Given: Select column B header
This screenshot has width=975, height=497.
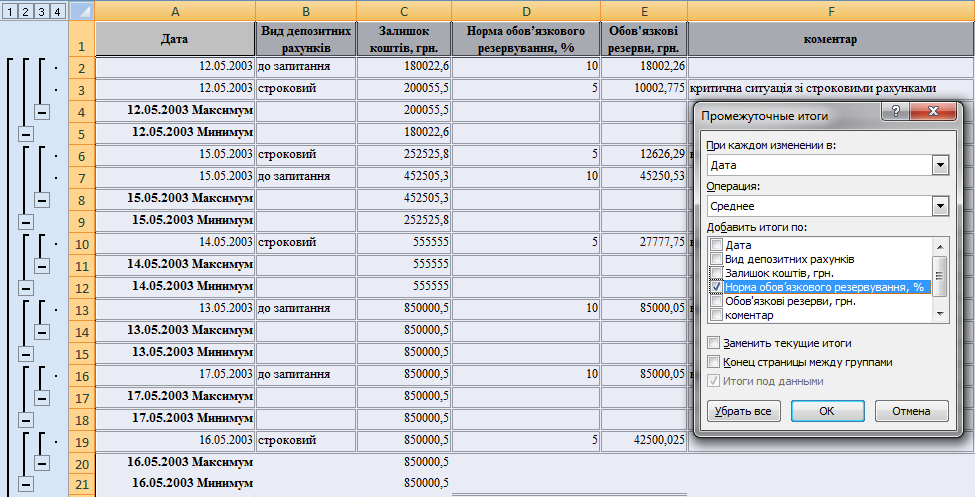Looking at the screenshot, I should [x=306, y=11].
